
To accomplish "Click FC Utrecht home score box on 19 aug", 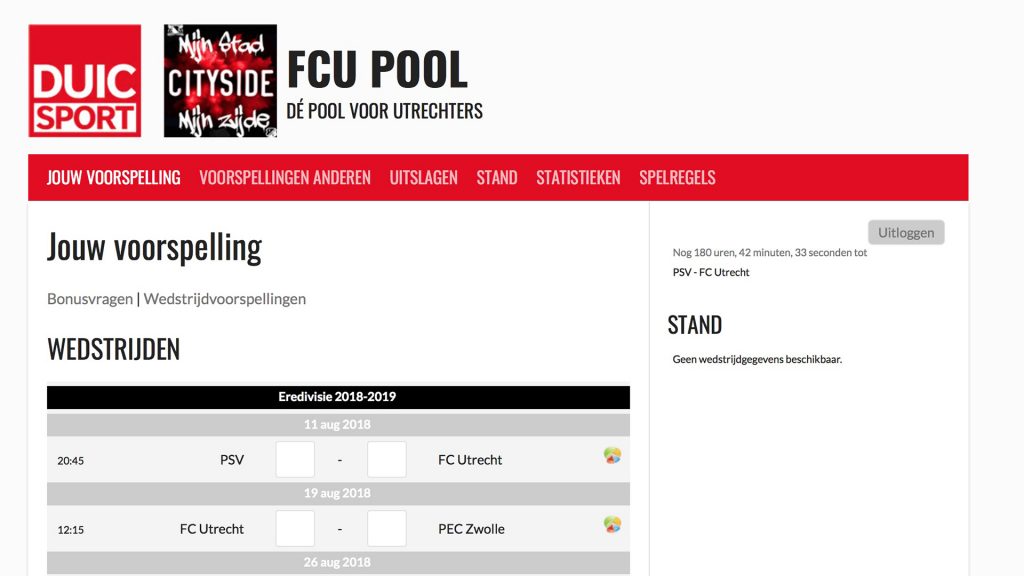I will click(x=295, y=528).
